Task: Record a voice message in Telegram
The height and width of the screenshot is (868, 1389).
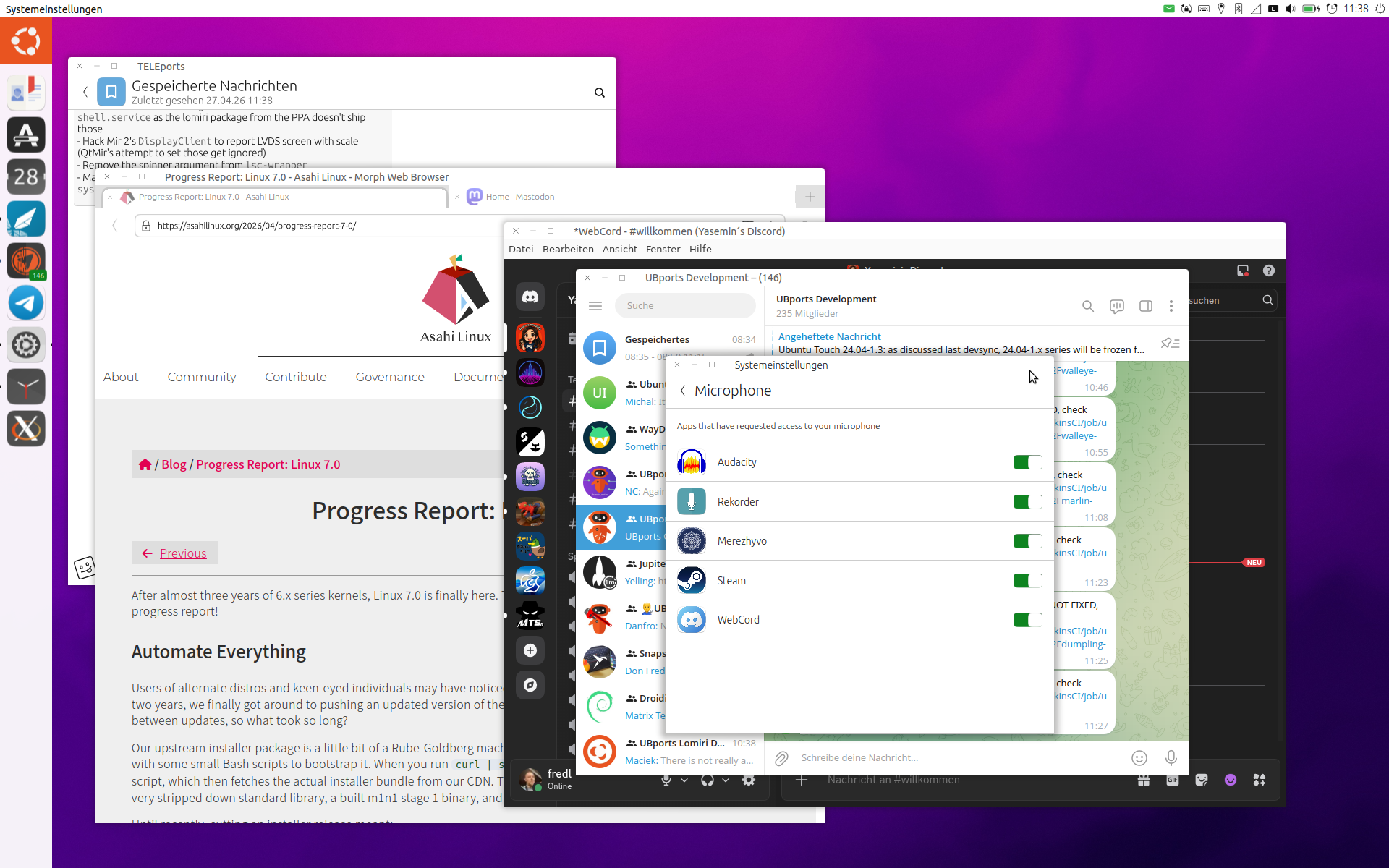Action: 1171,758
